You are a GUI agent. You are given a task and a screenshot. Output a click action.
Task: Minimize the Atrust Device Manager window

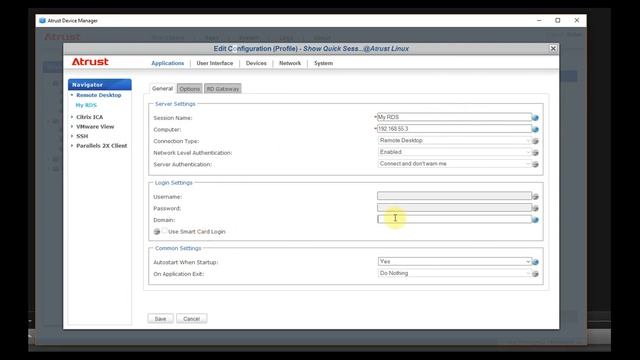tap(539, 20)
